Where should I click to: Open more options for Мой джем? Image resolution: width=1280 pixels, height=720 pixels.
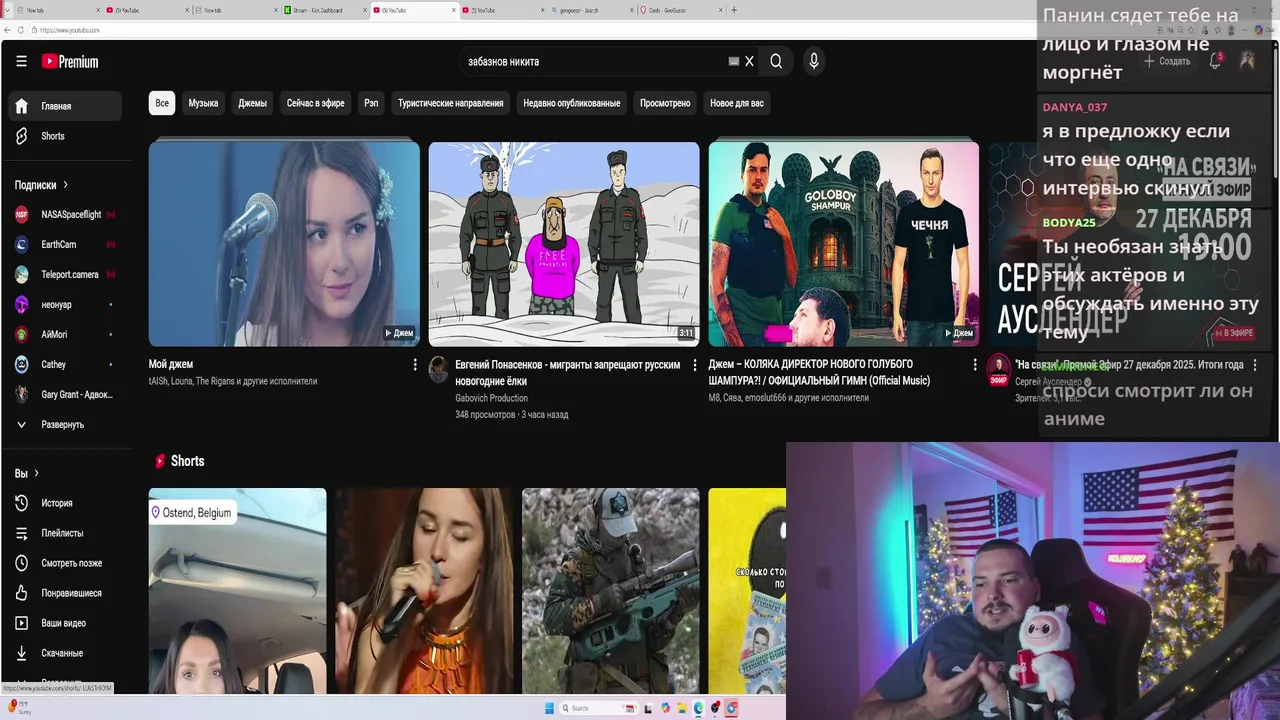pyautogui.click(x=415, y=365)
